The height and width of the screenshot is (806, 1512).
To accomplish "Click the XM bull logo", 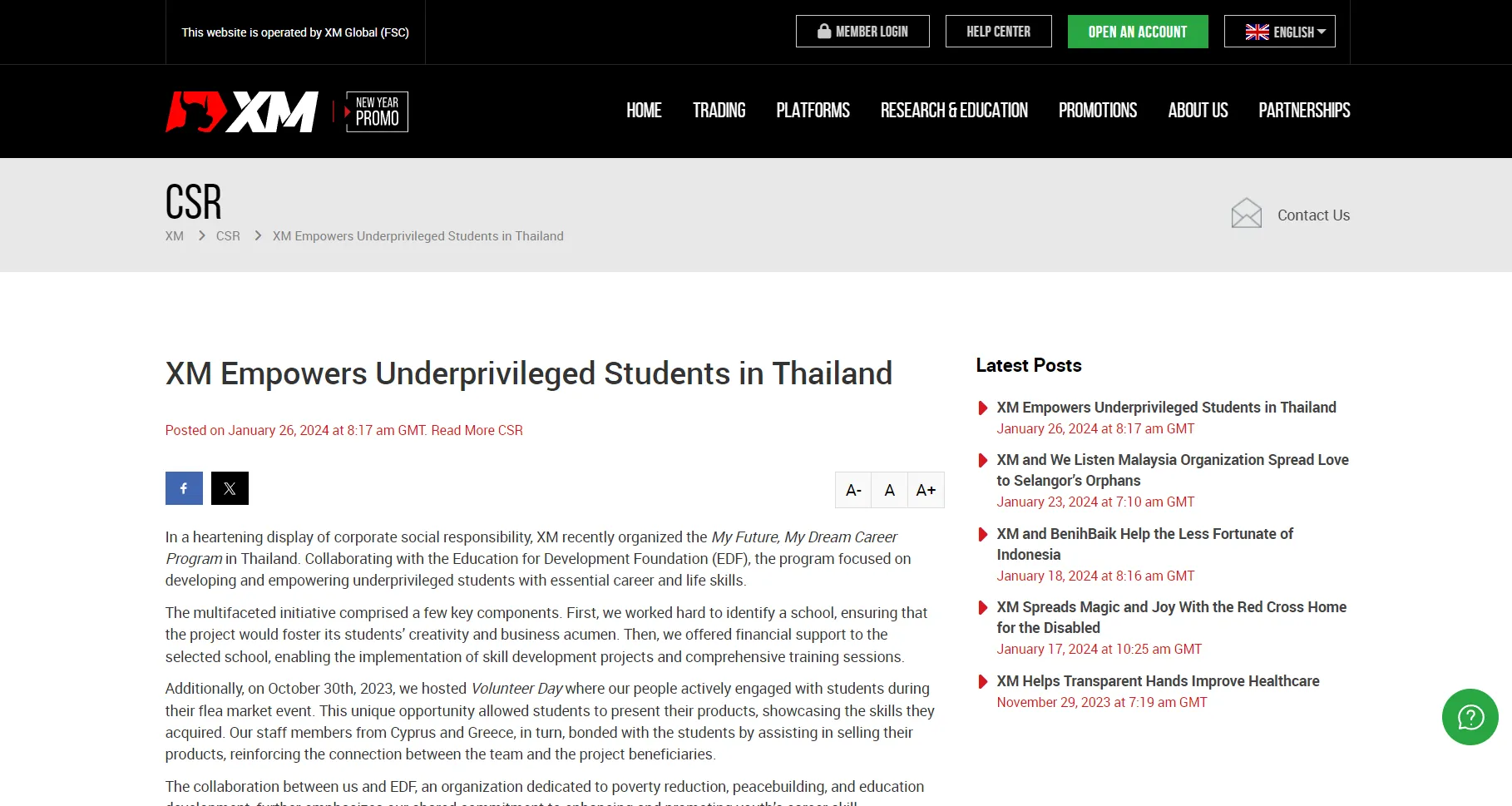I will click(242, 111).
